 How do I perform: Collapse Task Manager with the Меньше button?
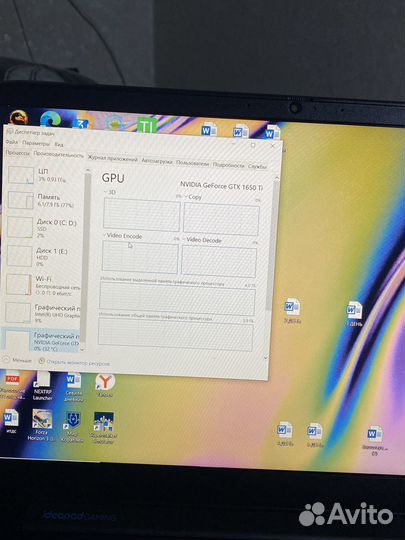coord(17,360)
